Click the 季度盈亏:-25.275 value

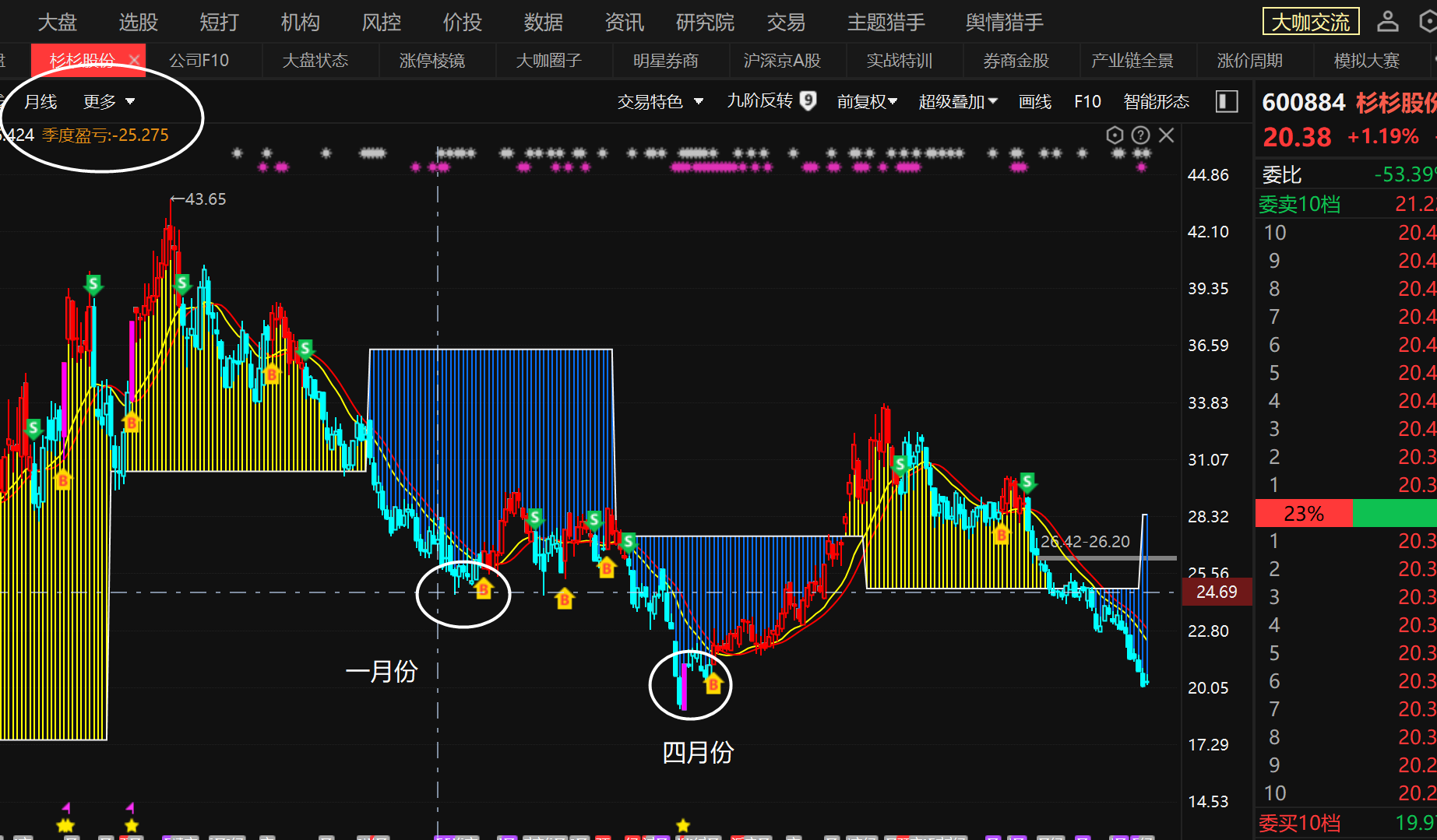click(105, 135)
